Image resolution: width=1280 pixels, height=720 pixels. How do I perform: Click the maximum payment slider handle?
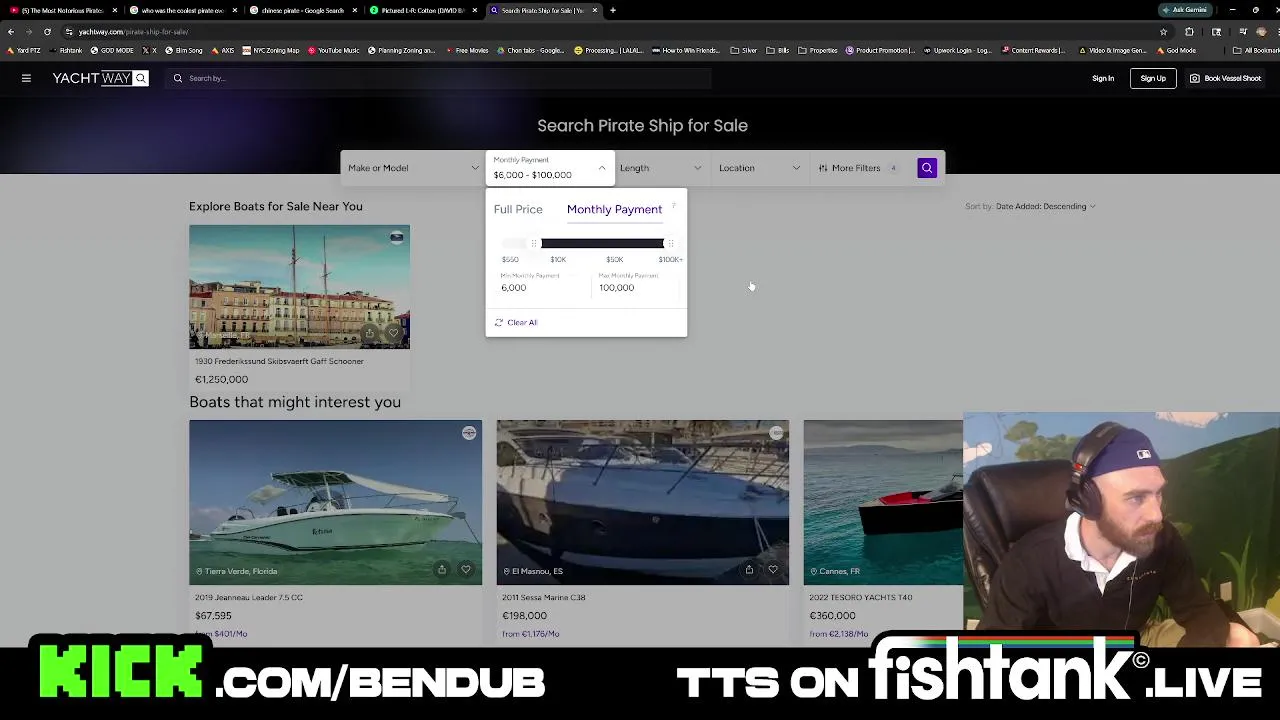[x=670, y=243]
